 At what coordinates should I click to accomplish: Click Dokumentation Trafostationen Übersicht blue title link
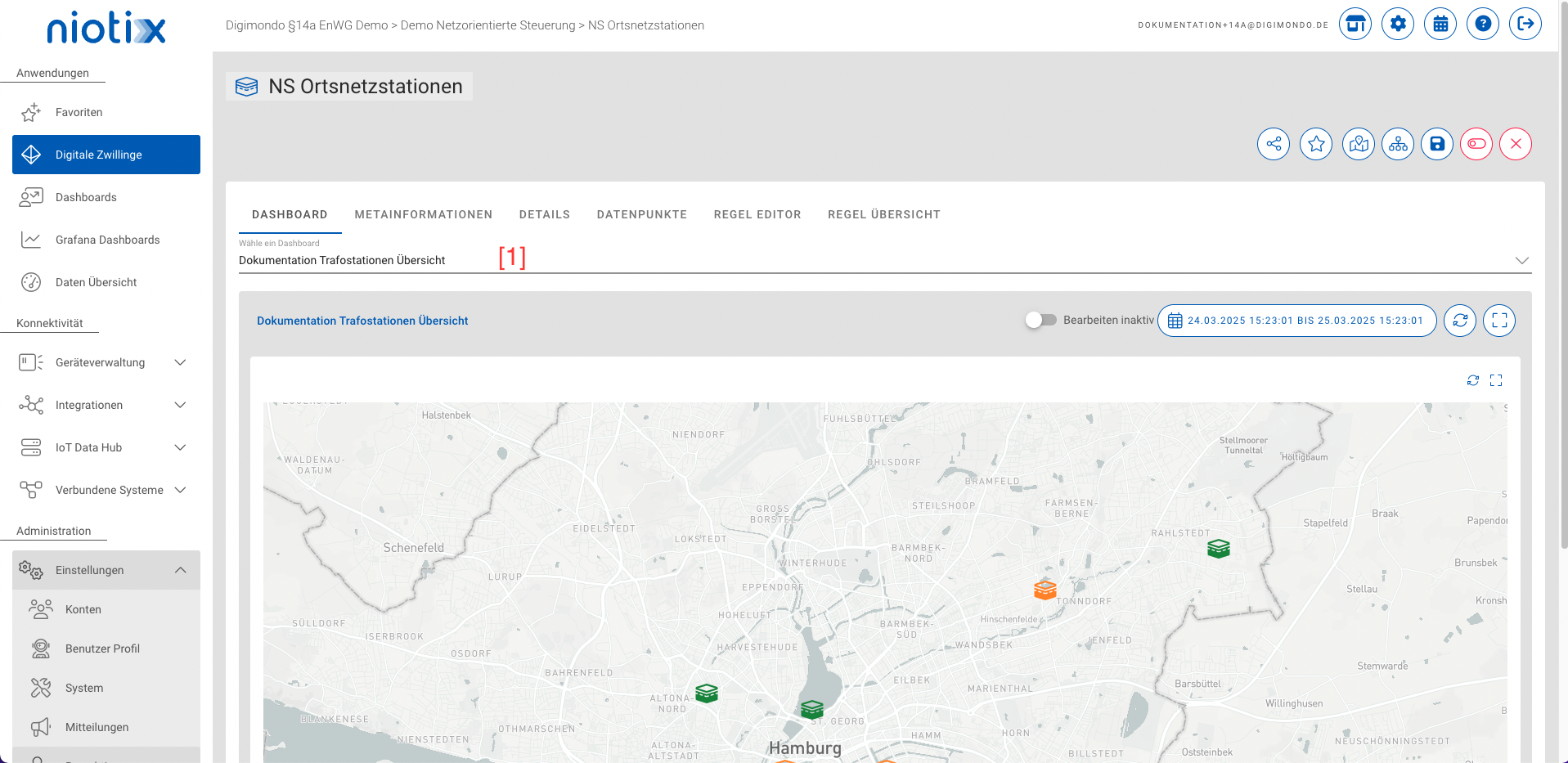[362, 321]
